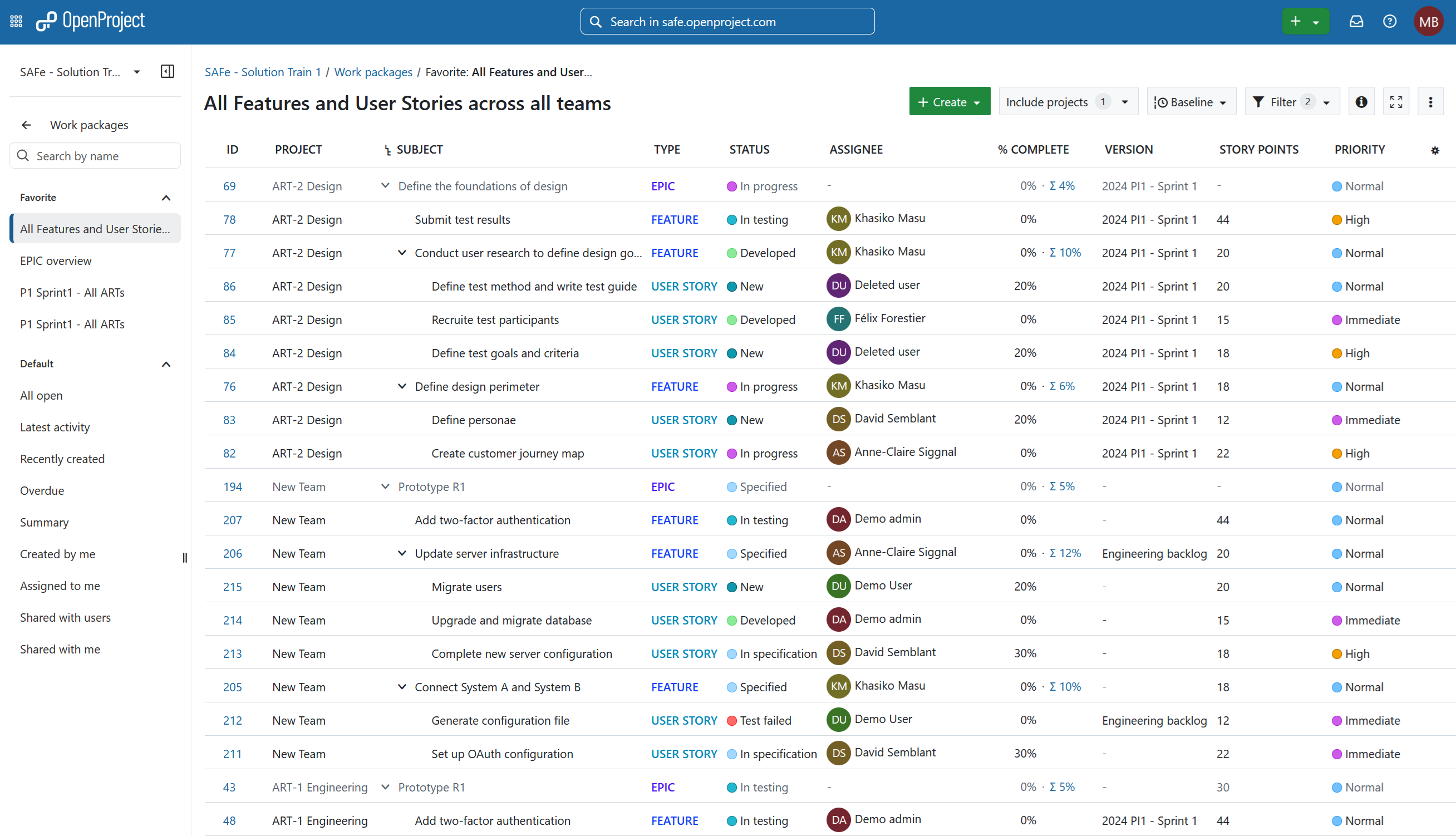Image resolution: width=1456 pixels, height=836 pixels.
Task: Go back with the Work packages arrow
Action: pyautogui.click(x=26, y=125)
